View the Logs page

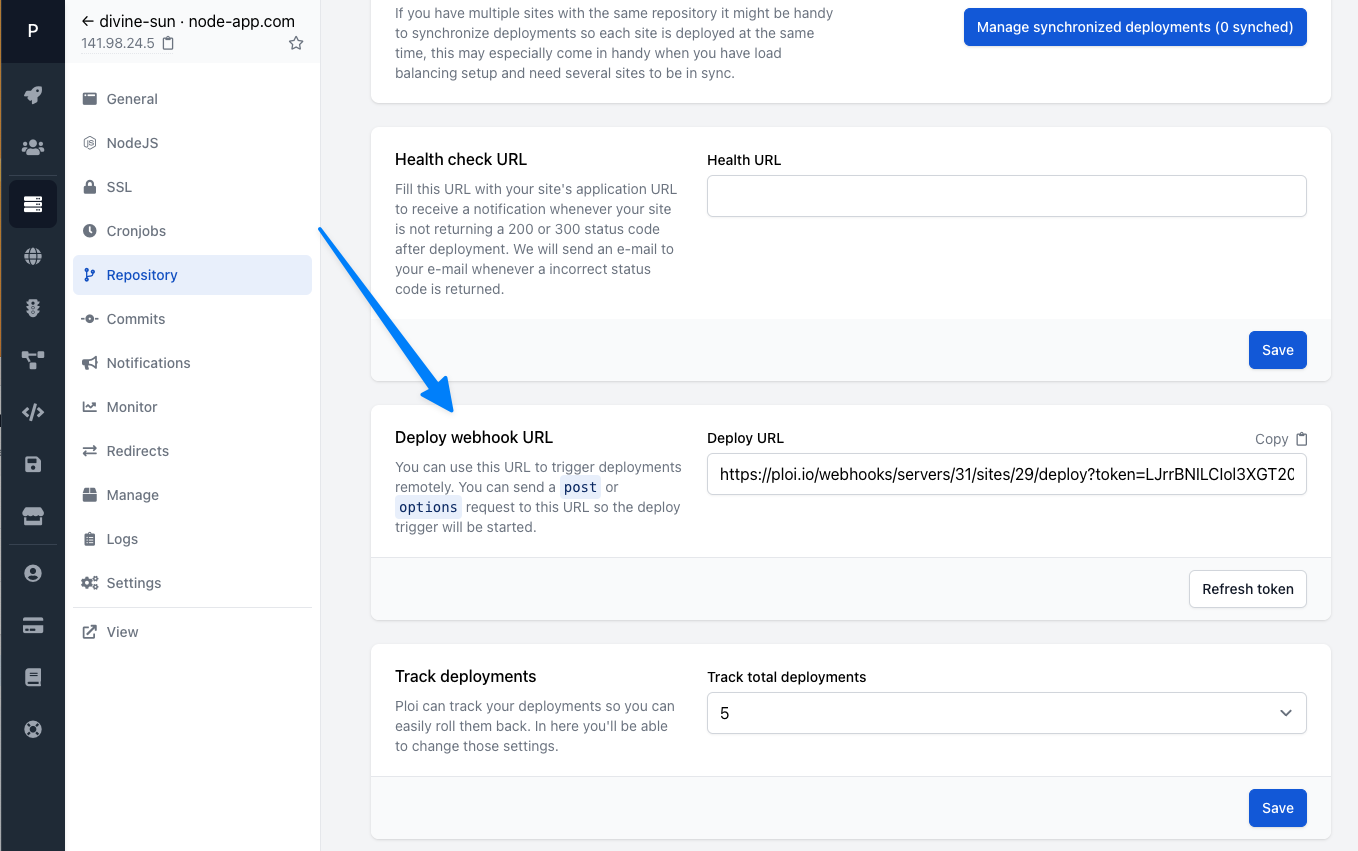tap(192, 539)
